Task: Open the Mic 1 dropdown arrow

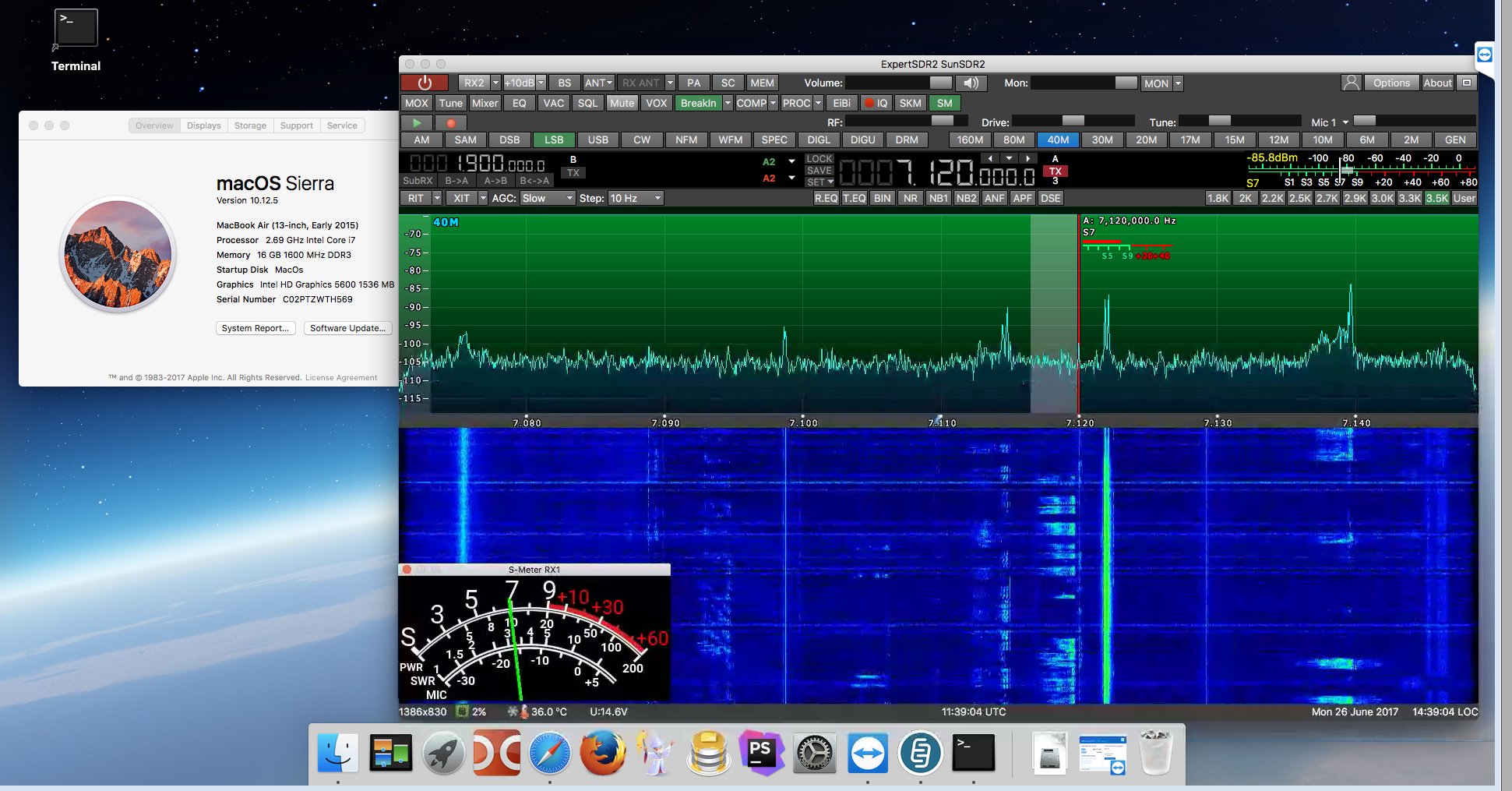Action: tap(1345, 122)
